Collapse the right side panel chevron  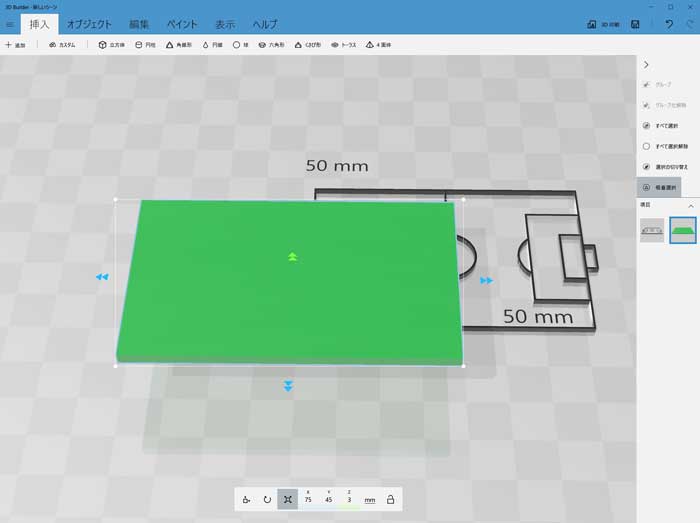click(x=646, y=65)
